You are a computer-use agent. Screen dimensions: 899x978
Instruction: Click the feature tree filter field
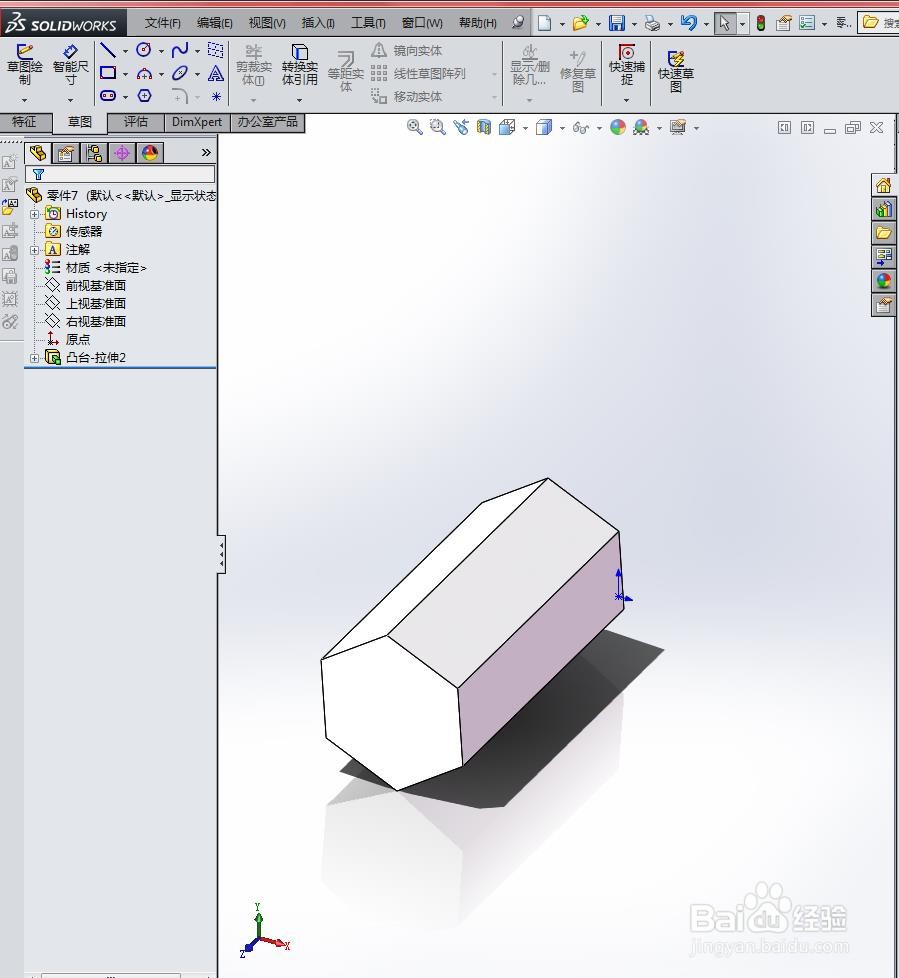tap(120, 175)
